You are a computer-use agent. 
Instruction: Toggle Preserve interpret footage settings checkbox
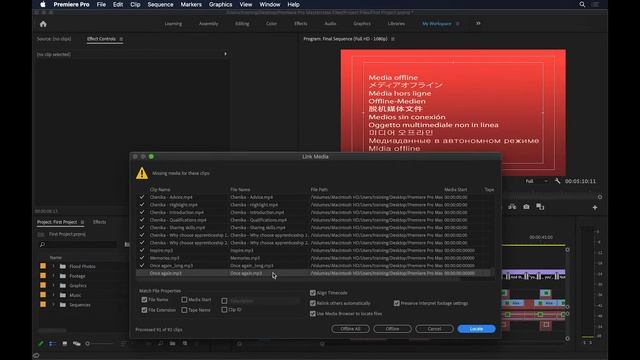[397, 303]
